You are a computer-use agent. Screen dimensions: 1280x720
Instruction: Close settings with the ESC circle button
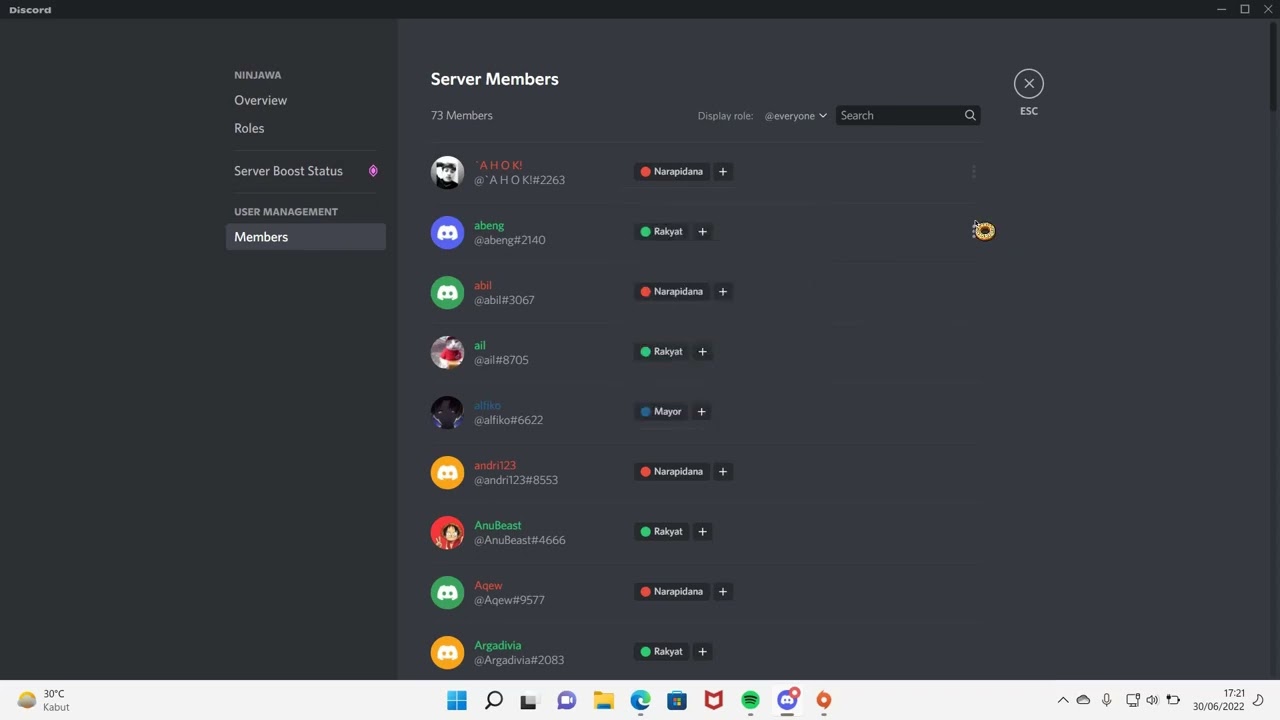tap(1028, 84)
